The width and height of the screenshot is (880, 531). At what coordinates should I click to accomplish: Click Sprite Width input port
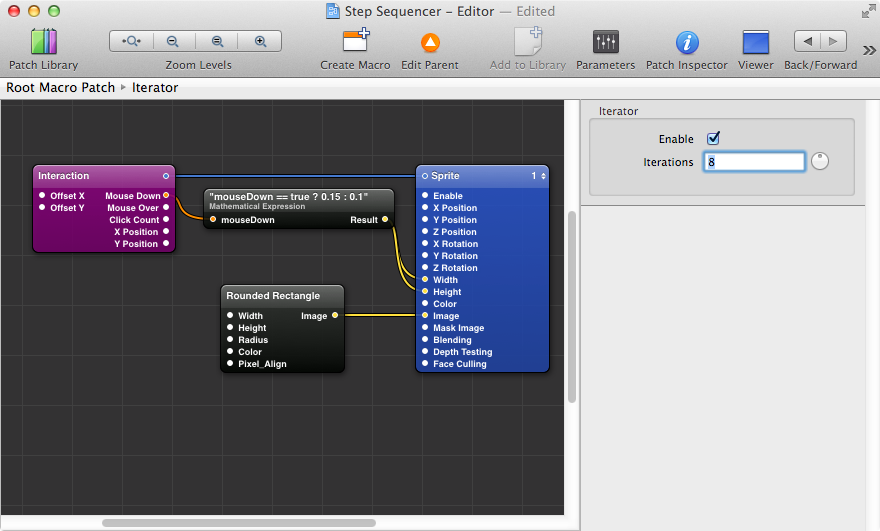(x=425, y=280)
